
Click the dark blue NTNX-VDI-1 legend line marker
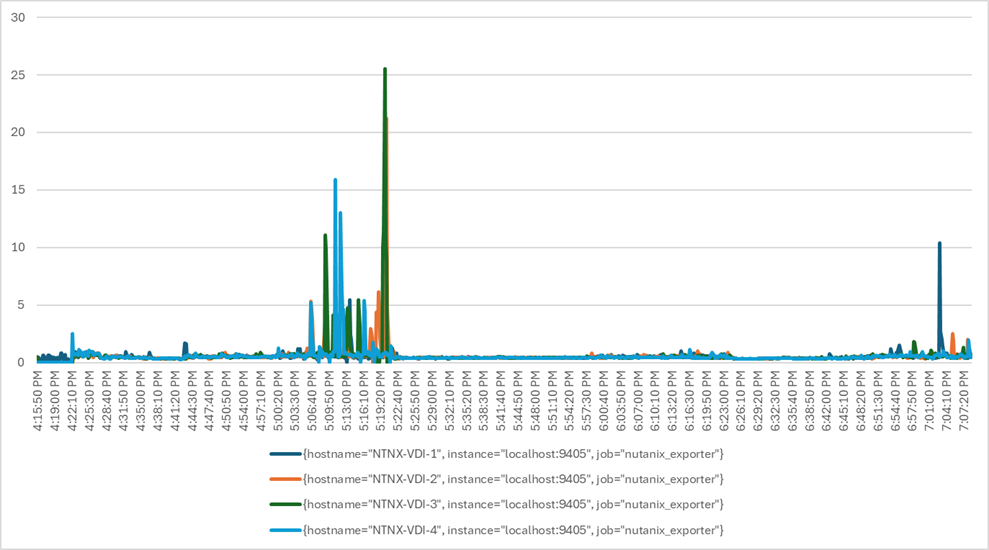click(286, 454)
